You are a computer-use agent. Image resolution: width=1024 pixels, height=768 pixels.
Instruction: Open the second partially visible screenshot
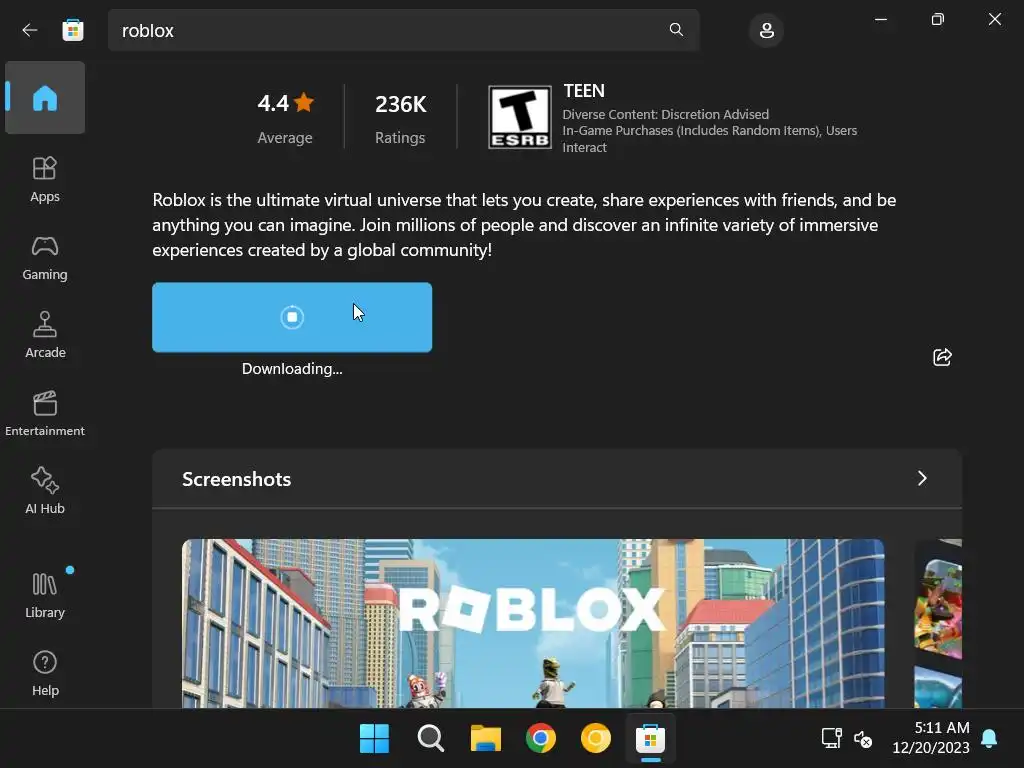tap(938, 624)
